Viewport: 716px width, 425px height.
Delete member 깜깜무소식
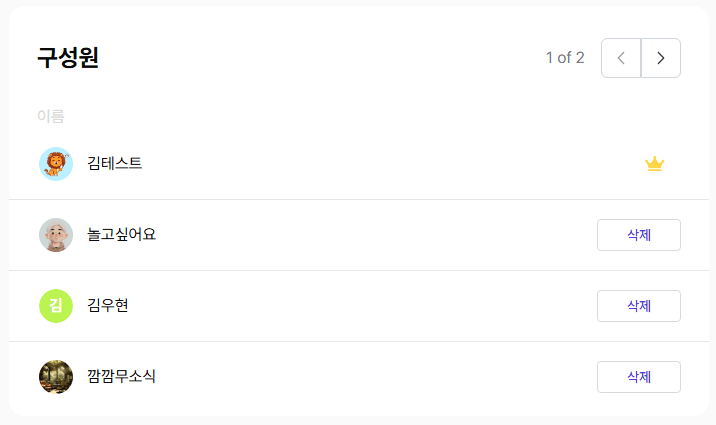click(x=638, y=377)
